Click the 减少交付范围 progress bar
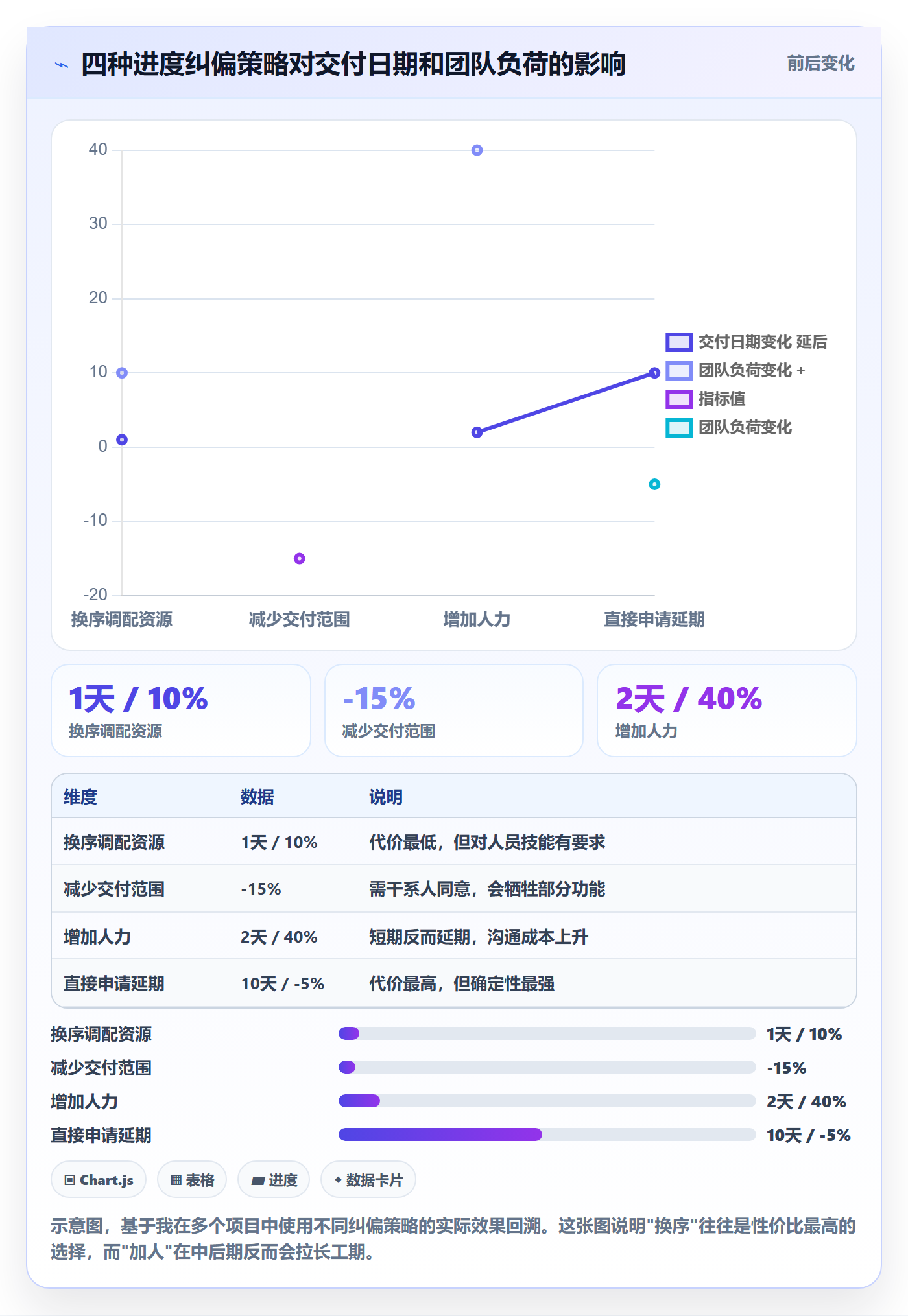This screenshot has height=1316, width=908. 547,1067
